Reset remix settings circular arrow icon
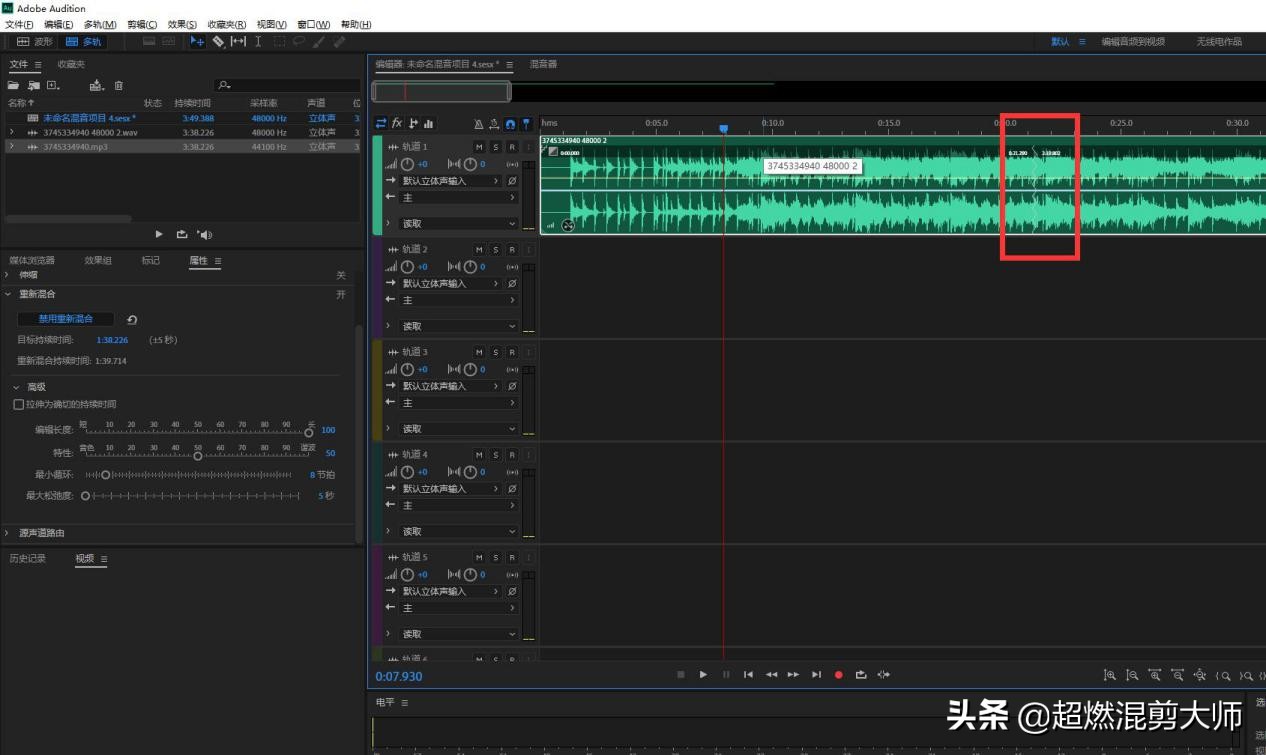 [132, 319]
